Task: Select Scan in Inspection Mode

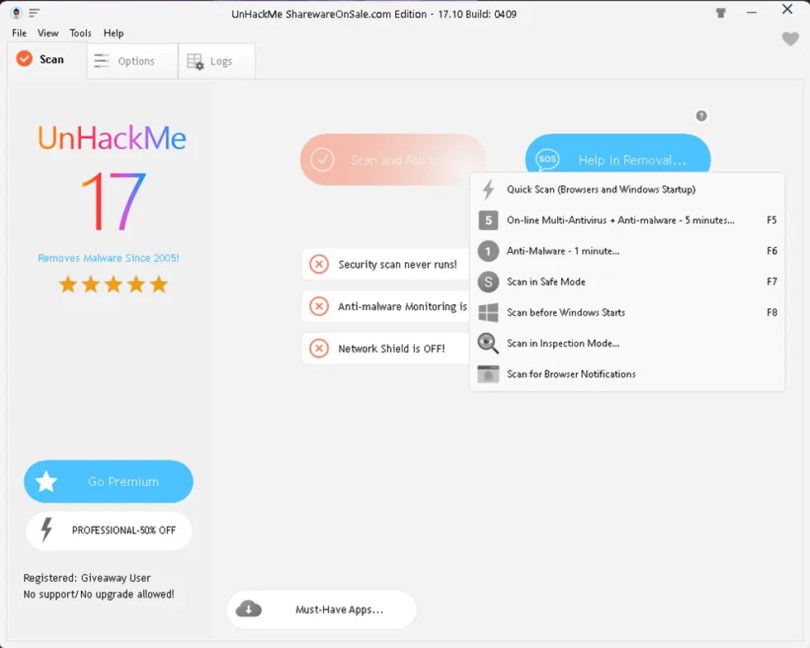Action: tap(627, 343)
